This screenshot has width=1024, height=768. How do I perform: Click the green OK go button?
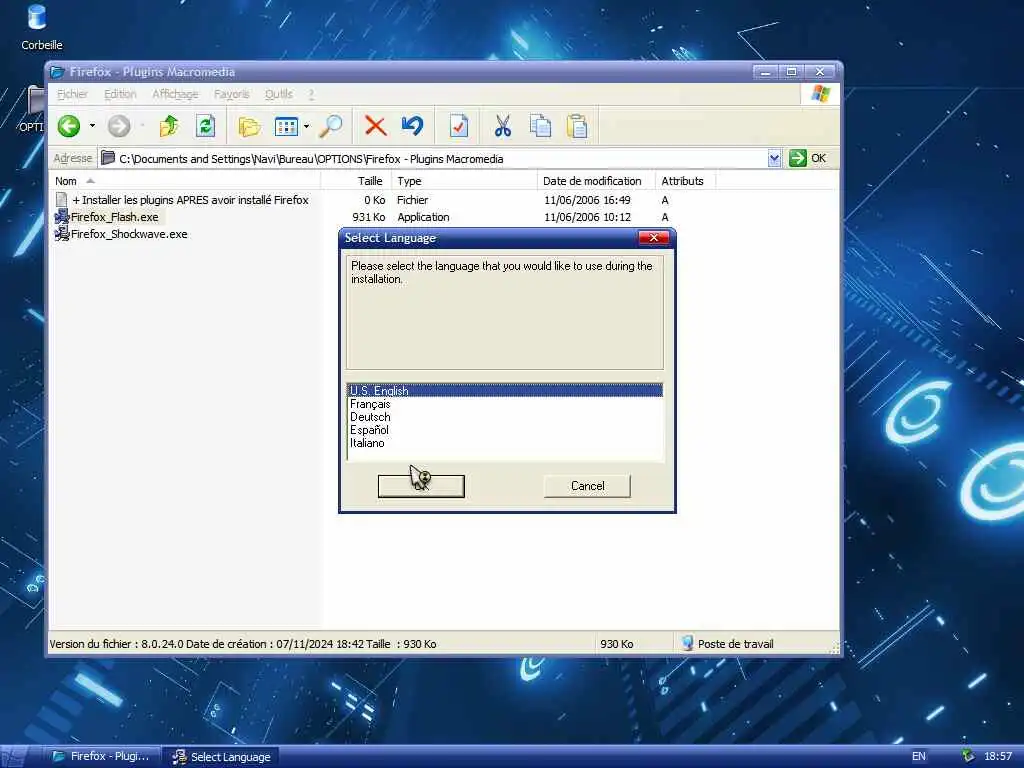(x=808, y=158)
